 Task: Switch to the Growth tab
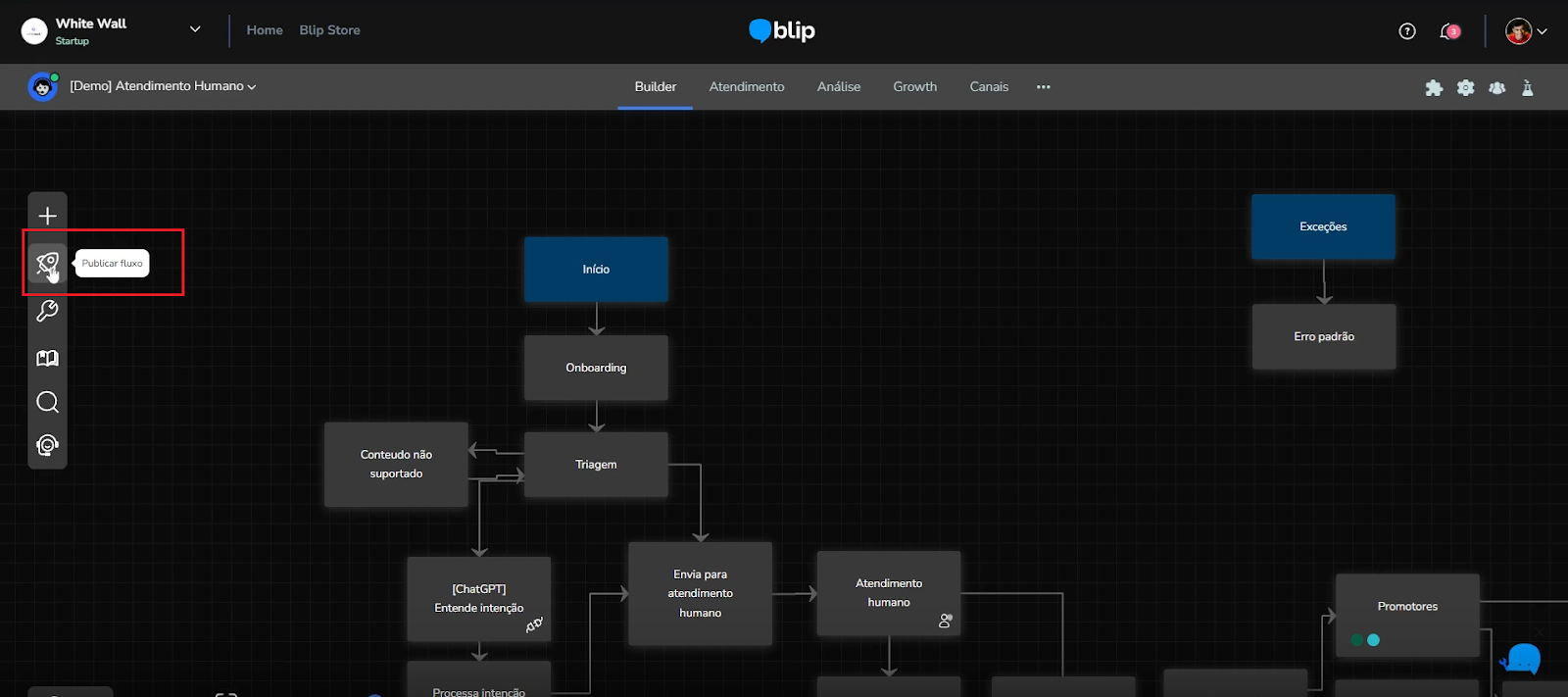(x=914, y=86)
